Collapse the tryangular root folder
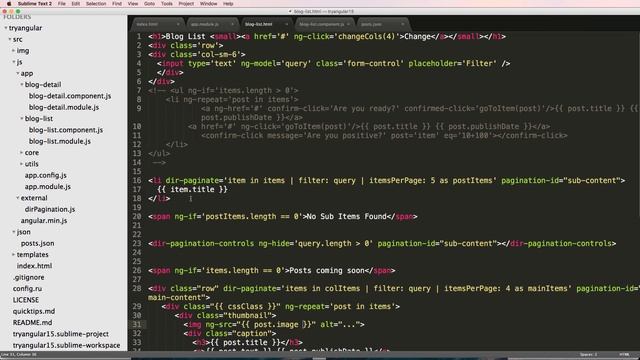Image resolution: width=640 pixels, height=360 pixels. (x=6, y=28)
